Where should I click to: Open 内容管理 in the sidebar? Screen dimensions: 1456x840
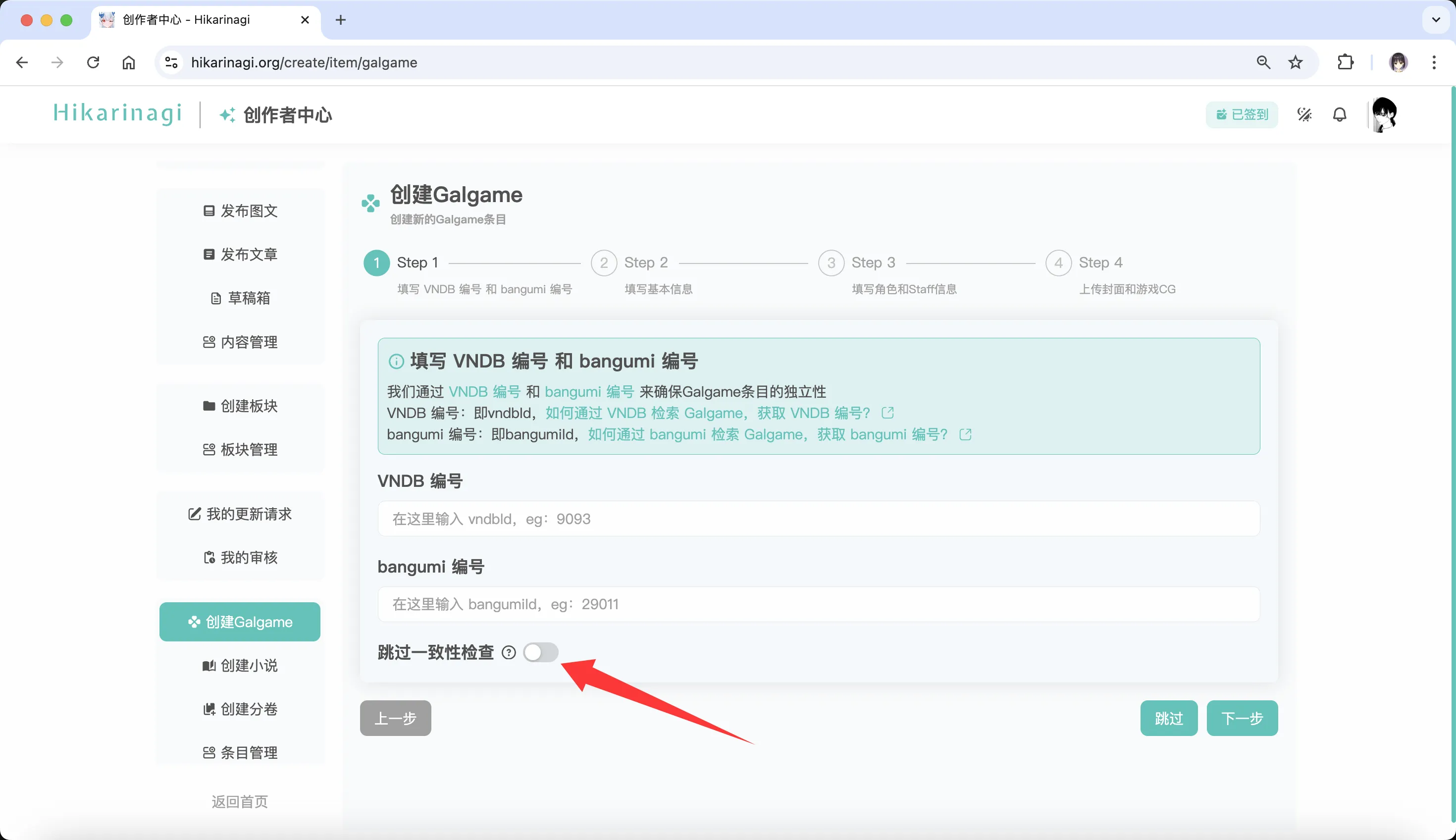point(240,342)
